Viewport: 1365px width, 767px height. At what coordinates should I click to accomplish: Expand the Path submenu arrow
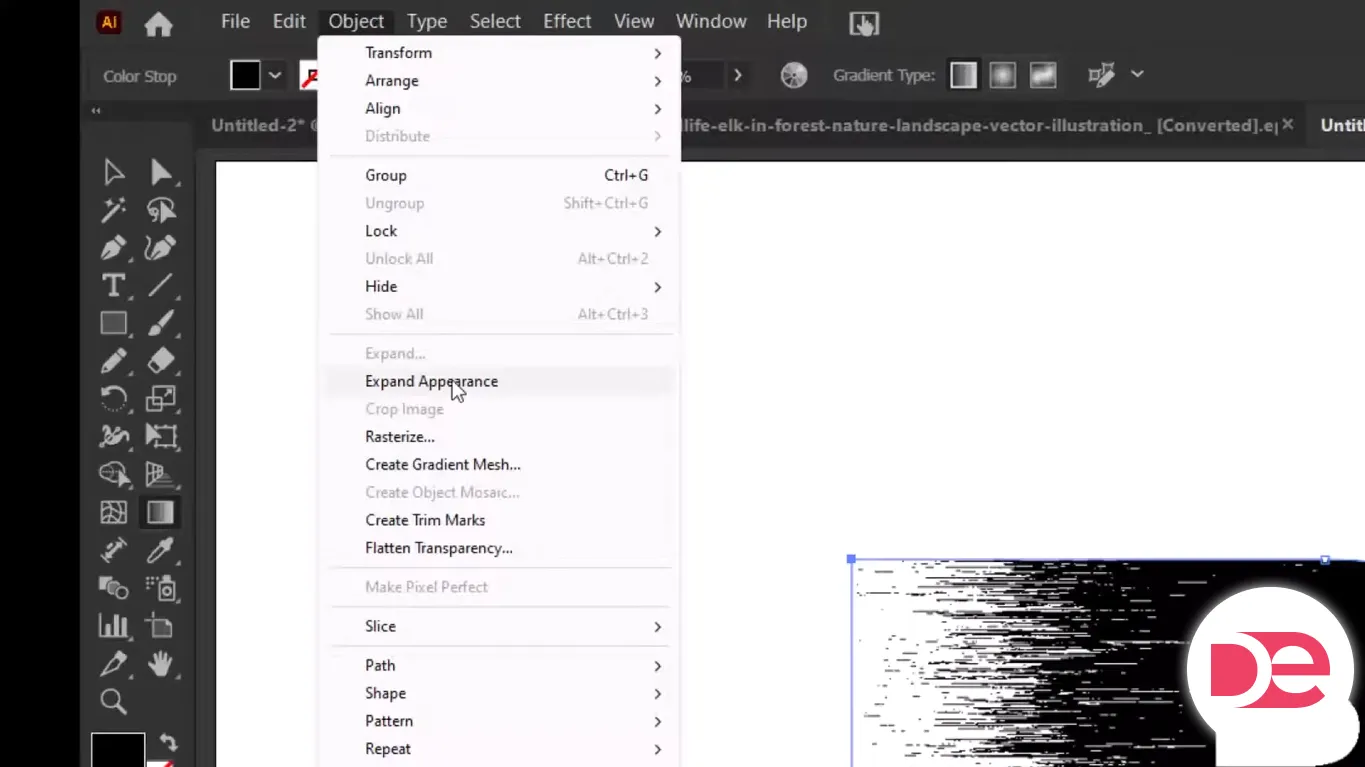pos(657,666)
